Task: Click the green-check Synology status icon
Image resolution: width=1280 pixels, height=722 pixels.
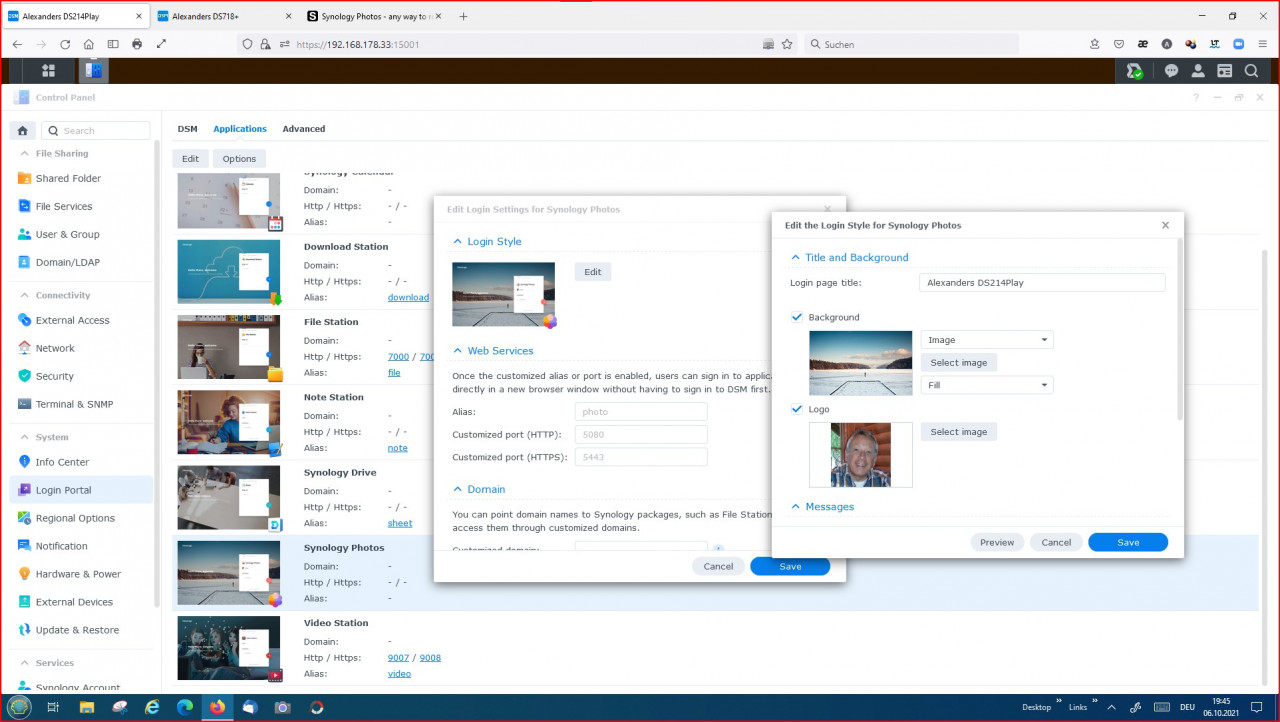Action: pos(1135,70)
